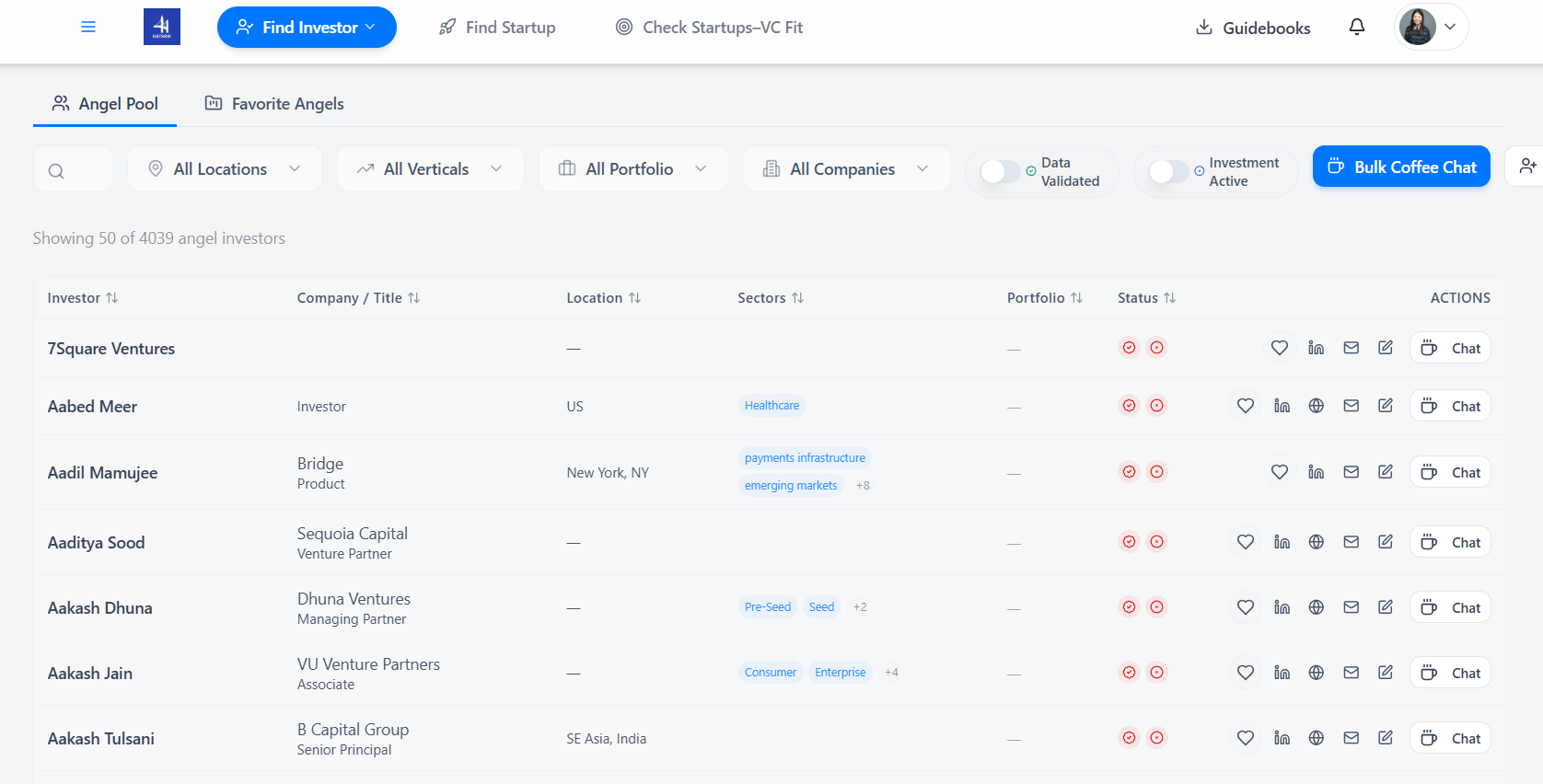This screenshot has height=784, width=1543.
Task: Open Aakash Jain's LinkedIn profile icon
Action: 1282,673
